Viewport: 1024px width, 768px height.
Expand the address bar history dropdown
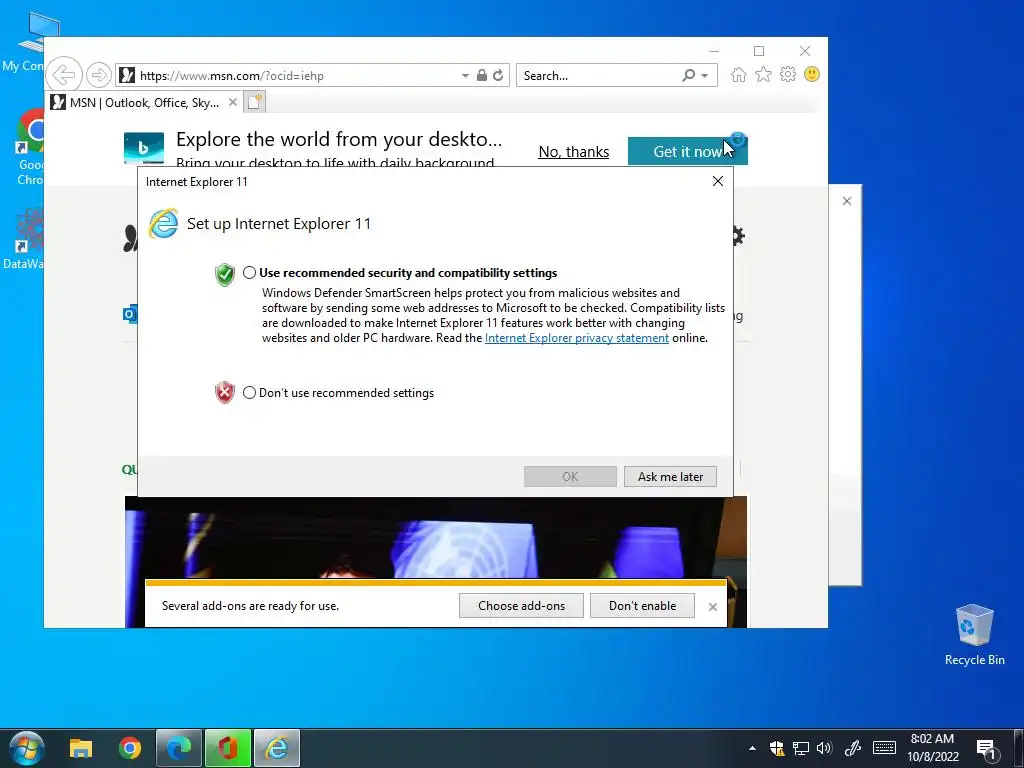465,76
